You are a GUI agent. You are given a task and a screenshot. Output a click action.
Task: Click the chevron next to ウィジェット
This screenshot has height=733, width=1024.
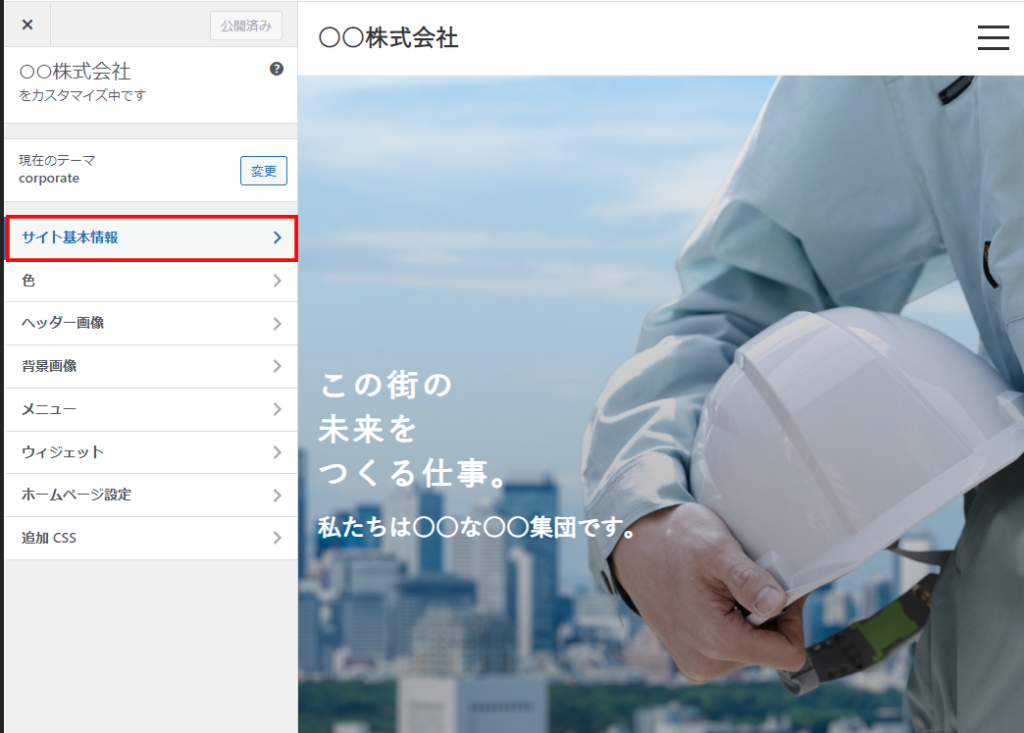tap(277, 452)
